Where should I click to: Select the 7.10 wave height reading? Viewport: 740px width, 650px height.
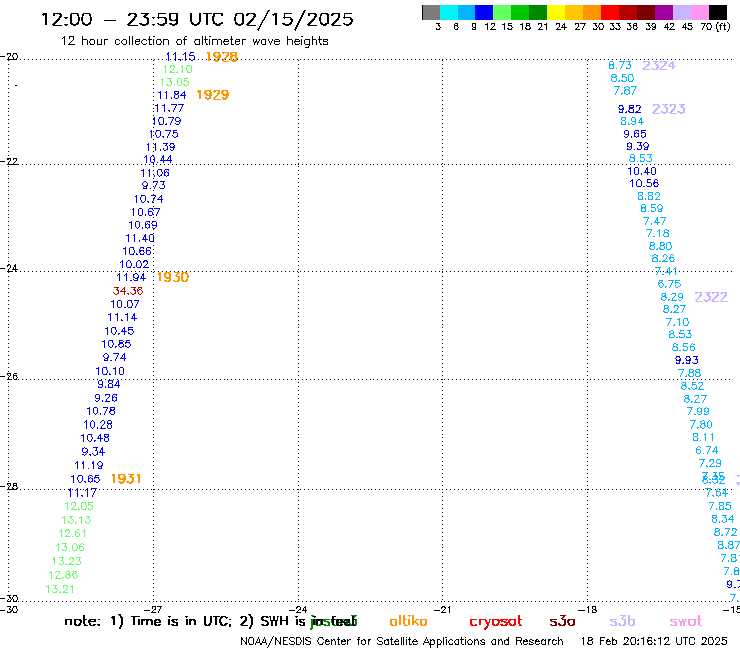click(x=677, y=322)
